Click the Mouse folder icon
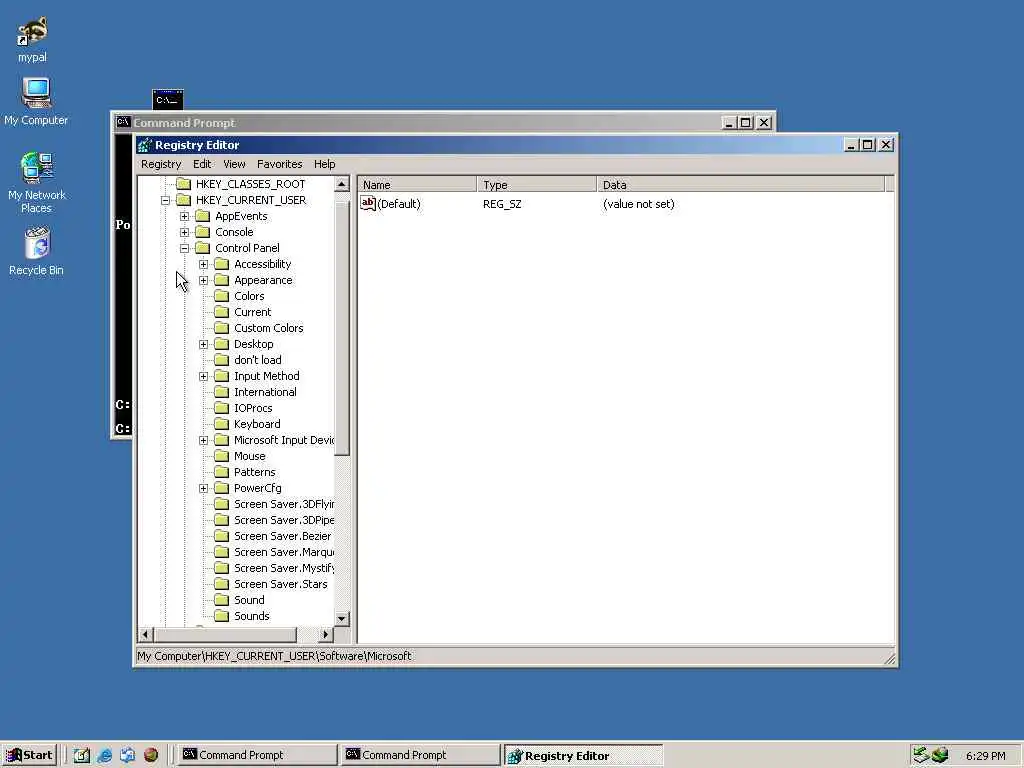 coord(222,456)
